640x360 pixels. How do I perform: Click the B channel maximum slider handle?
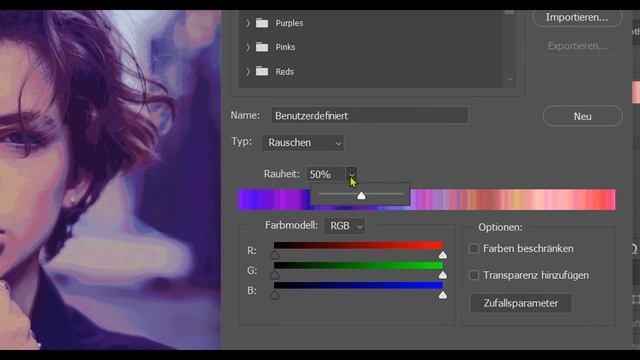click(x=442, y=295)
